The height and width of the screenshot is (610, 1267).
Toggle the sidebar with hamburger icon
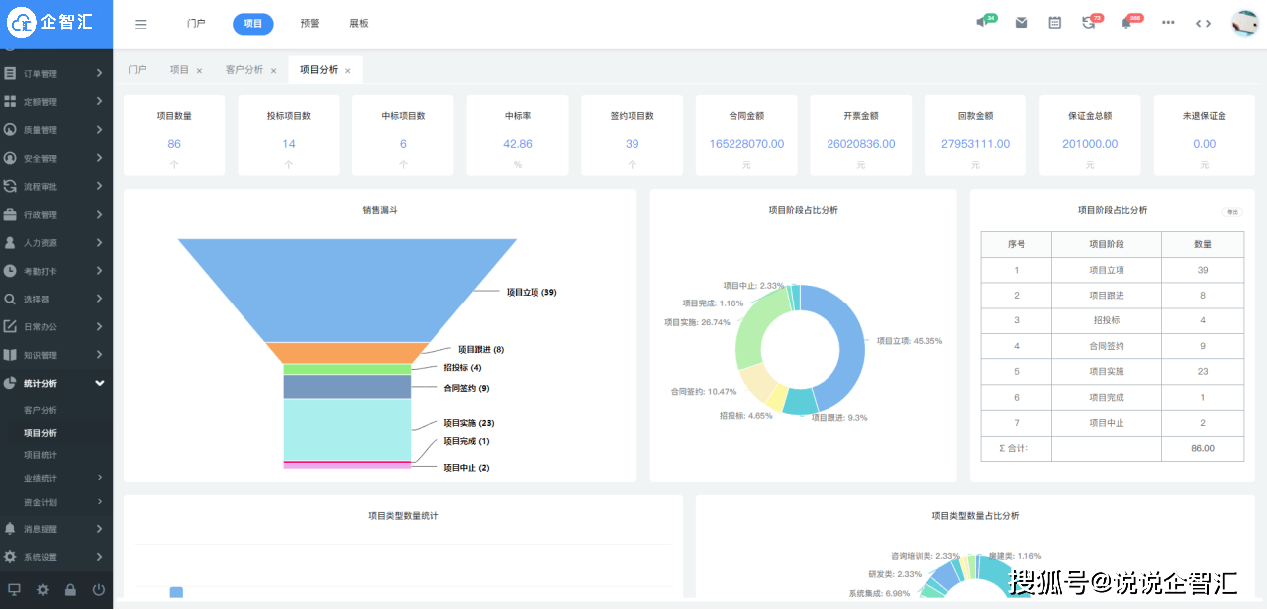coord(140,23)
